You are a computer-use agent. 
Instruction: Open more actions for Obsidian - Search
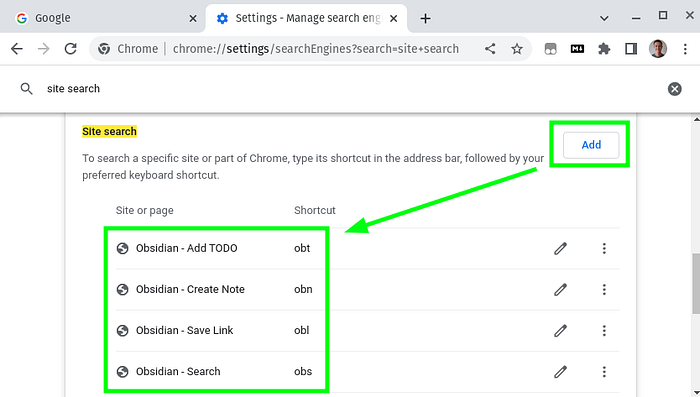pyautogui.click(x=604, y=372)
